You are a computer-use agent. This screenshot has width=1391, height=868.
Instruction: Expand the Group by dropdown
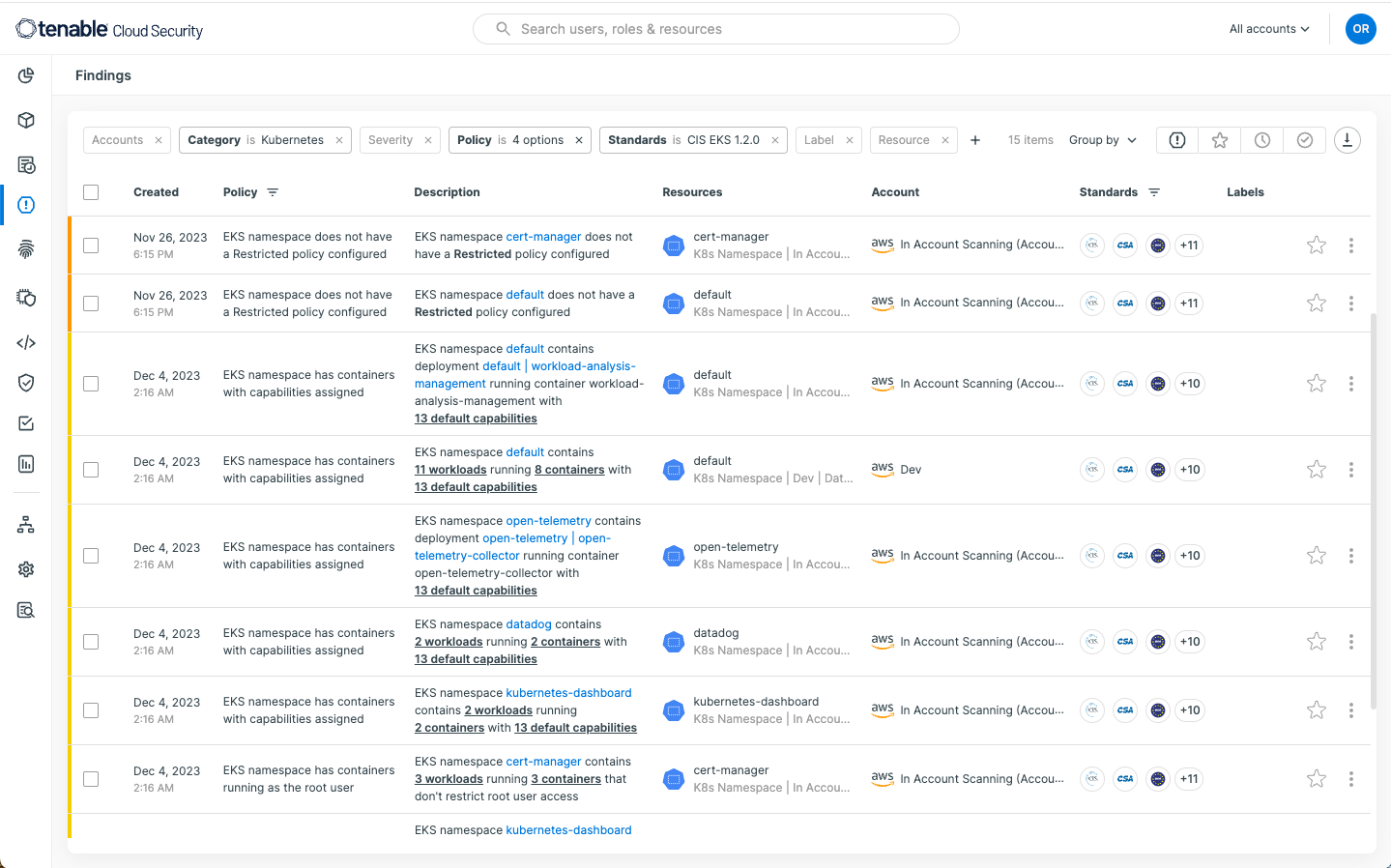1103,140
